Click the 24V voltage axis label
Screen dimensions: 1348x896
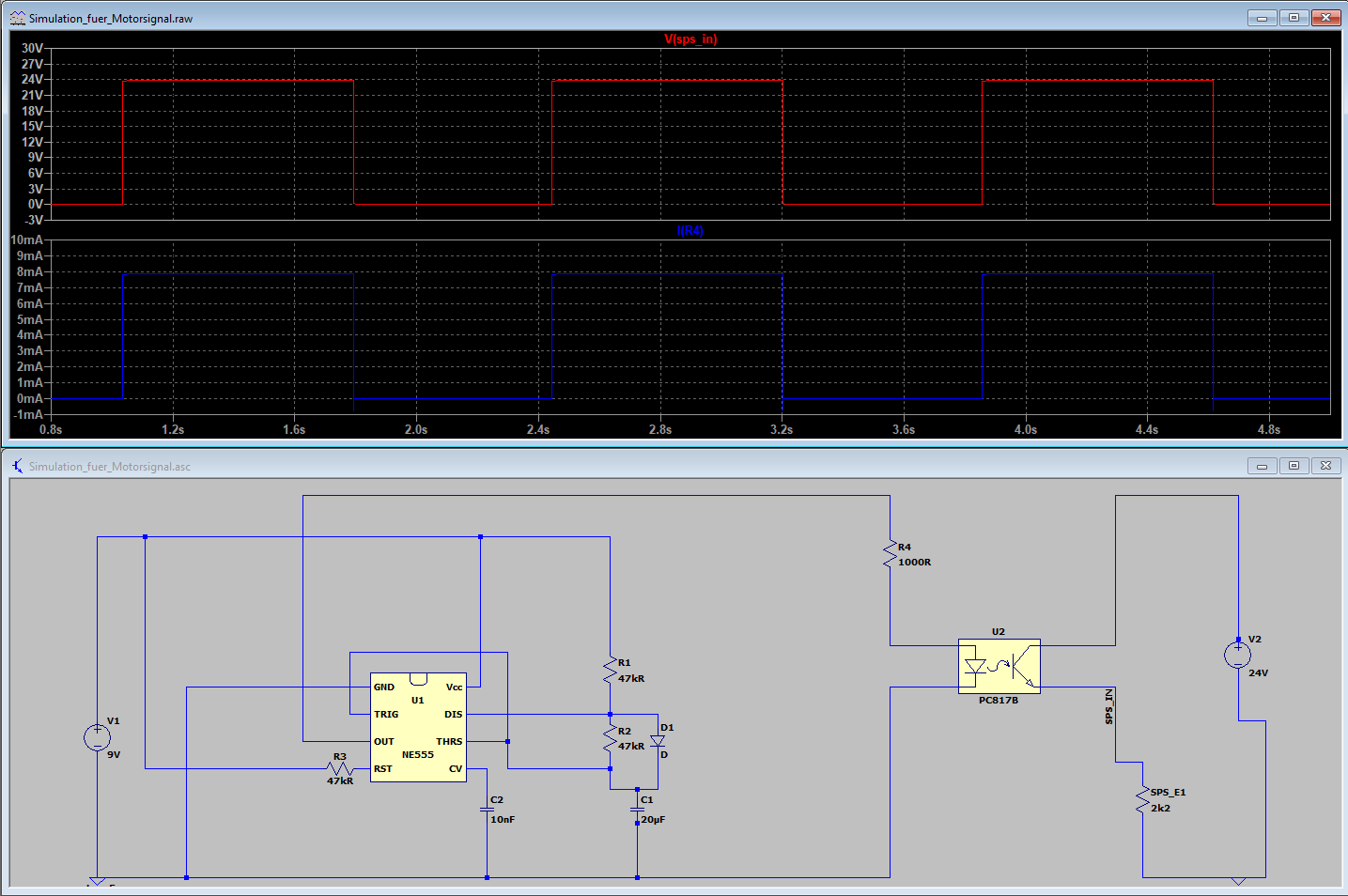click(32, 80)
